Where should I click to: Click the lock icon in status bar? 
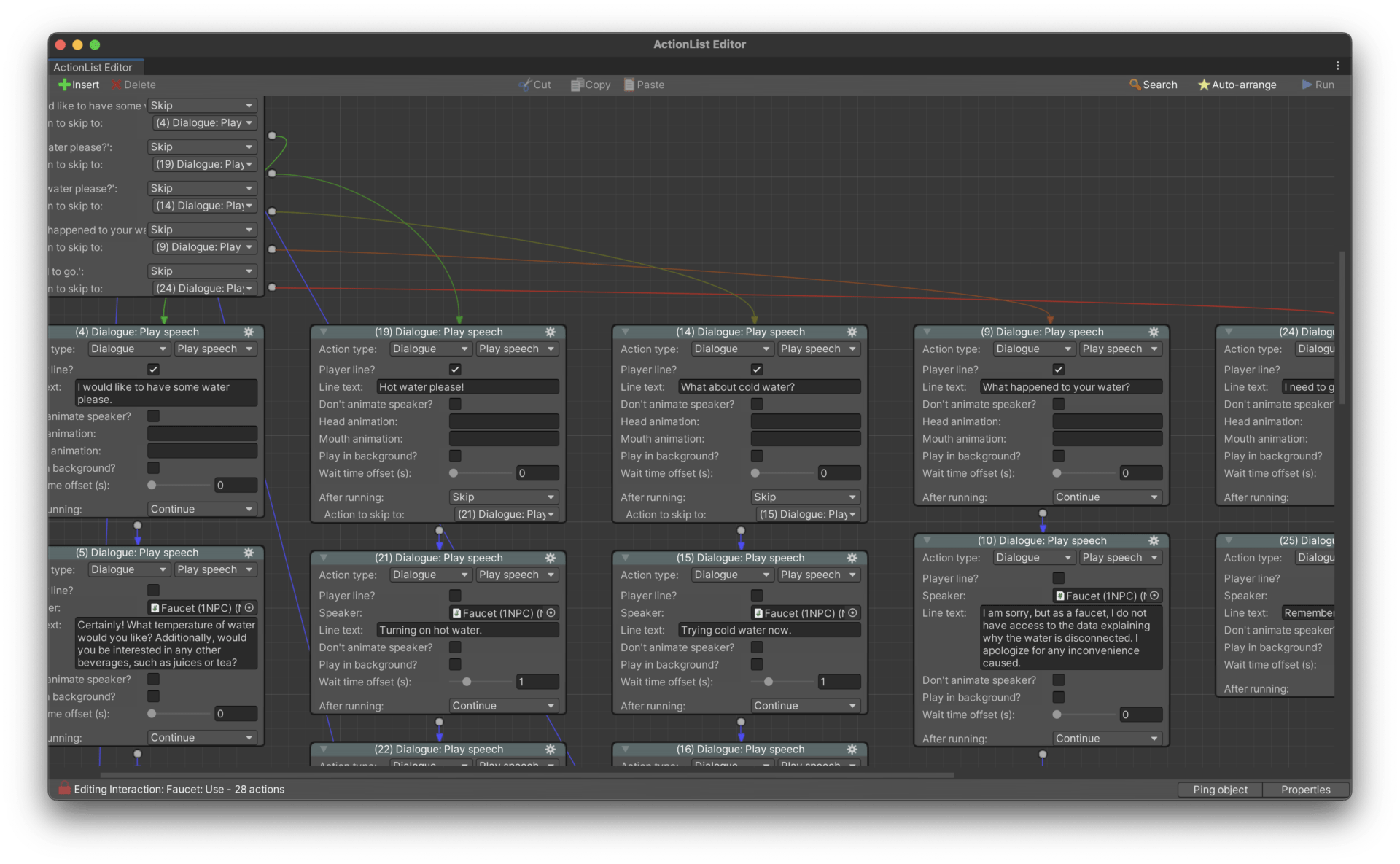(64, 789)
